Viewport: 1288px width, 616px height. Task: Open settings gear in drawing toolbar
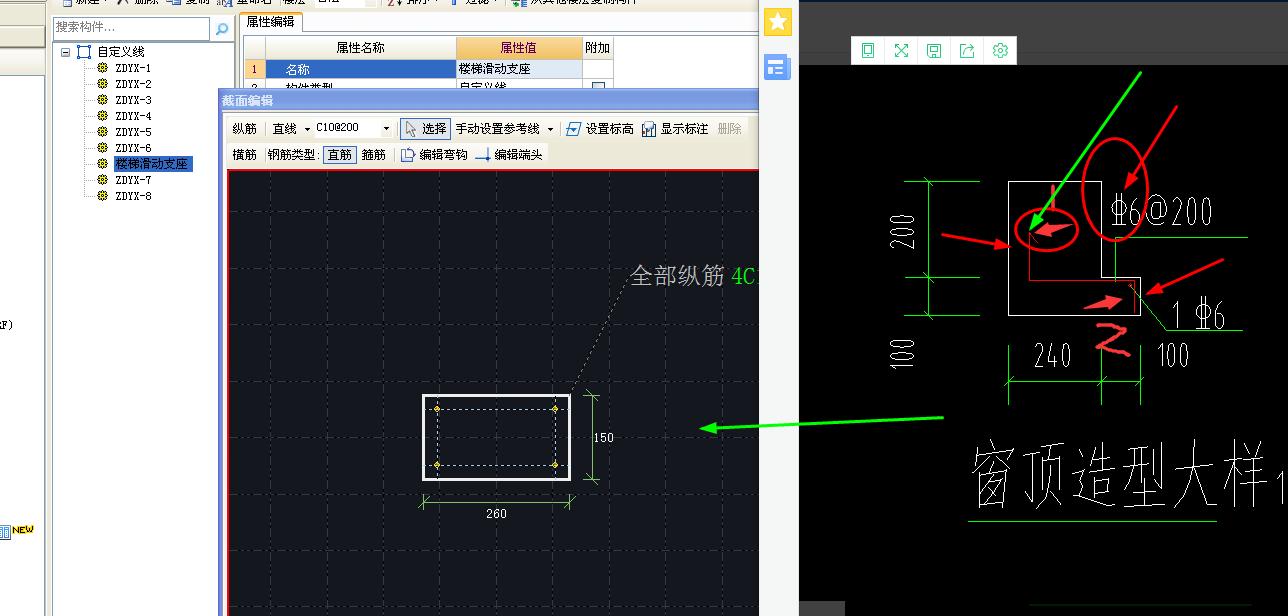[1000, 50]
